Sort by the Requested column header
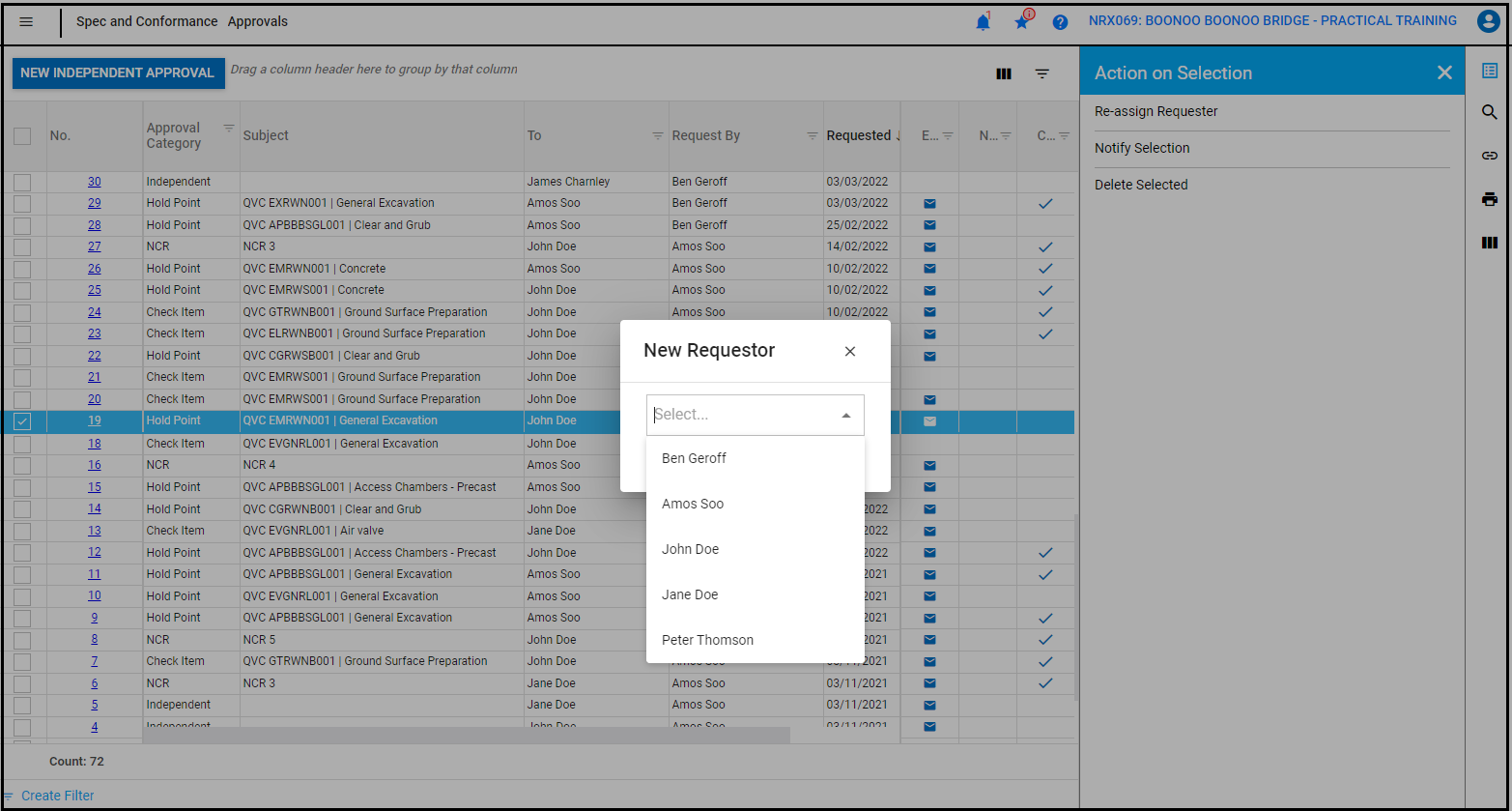1512x811 pixels. point(858,136)
